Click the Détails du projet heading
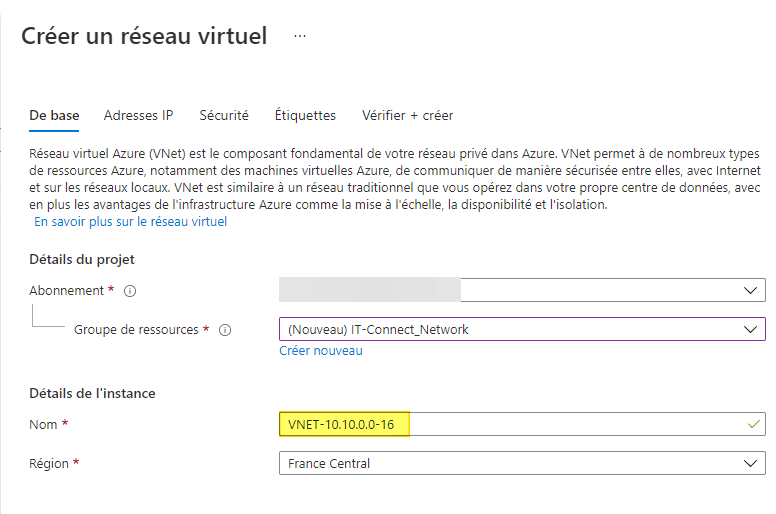This screenshot has width=776, height=514. (82, 259)
